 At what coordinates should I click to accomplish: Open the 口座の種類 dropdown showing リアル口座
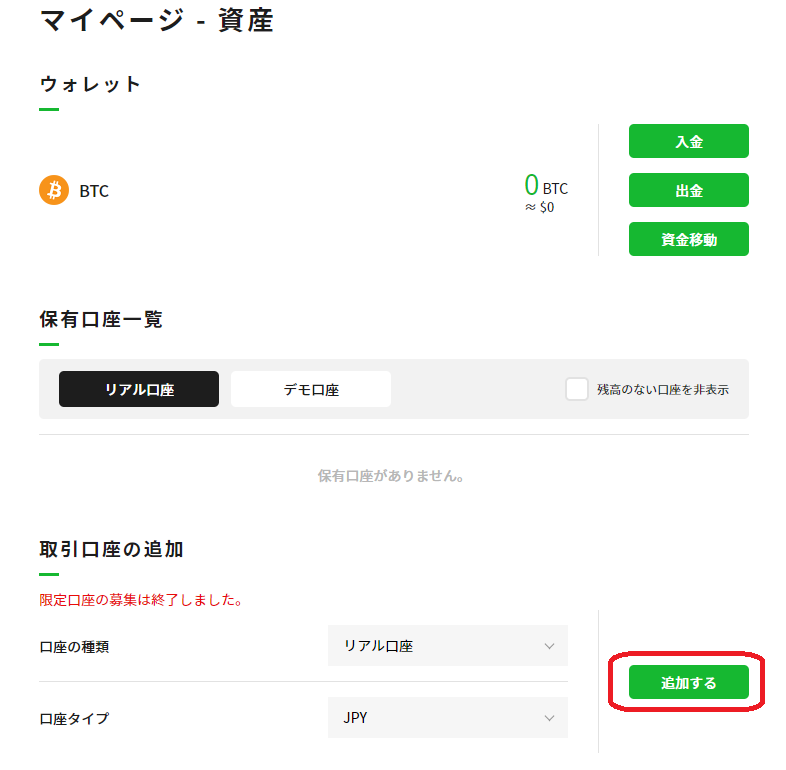tap(448, 646)
